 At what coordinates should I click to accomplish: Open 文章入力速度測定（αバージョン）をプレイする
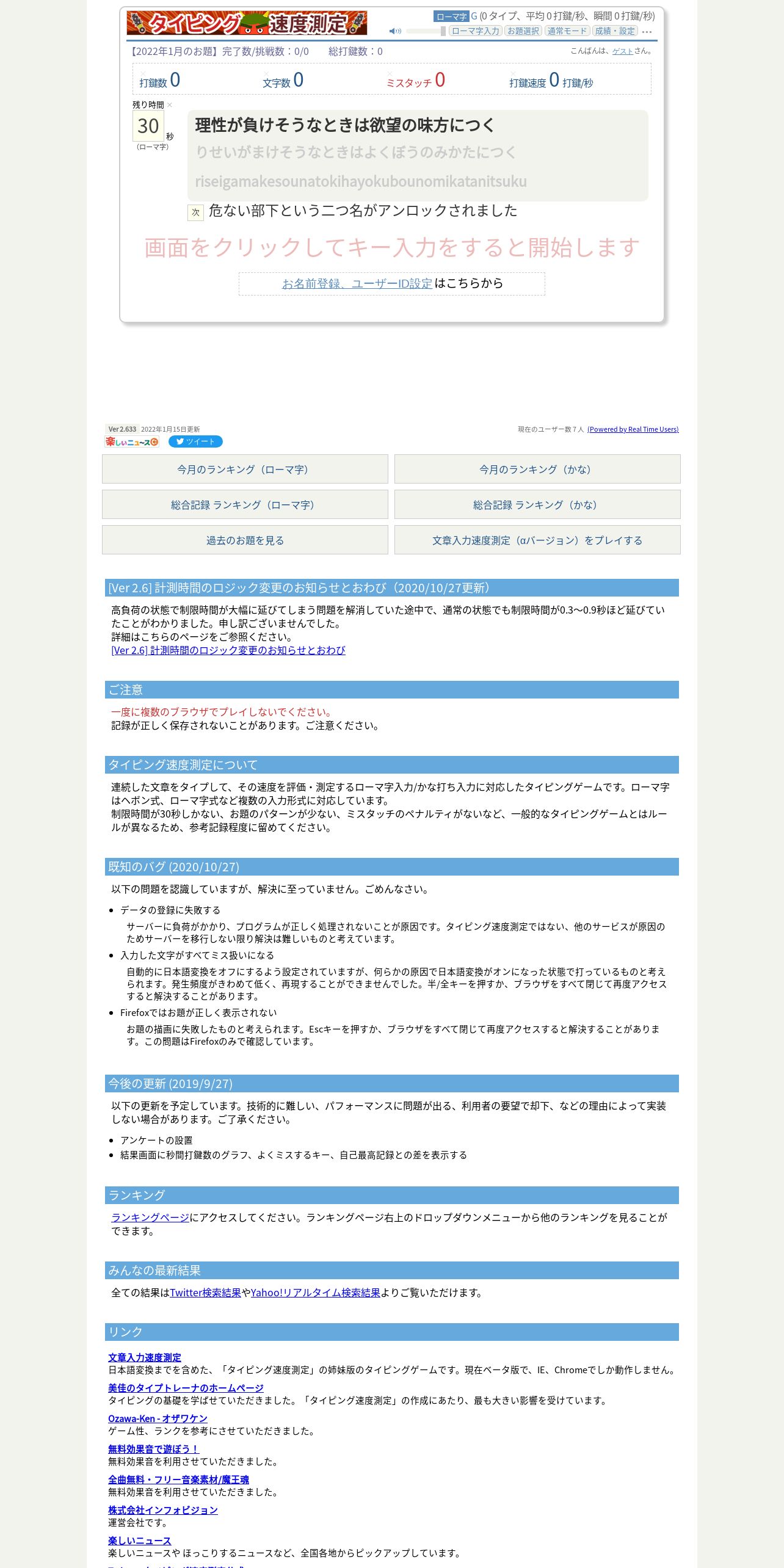pos(537,540)
